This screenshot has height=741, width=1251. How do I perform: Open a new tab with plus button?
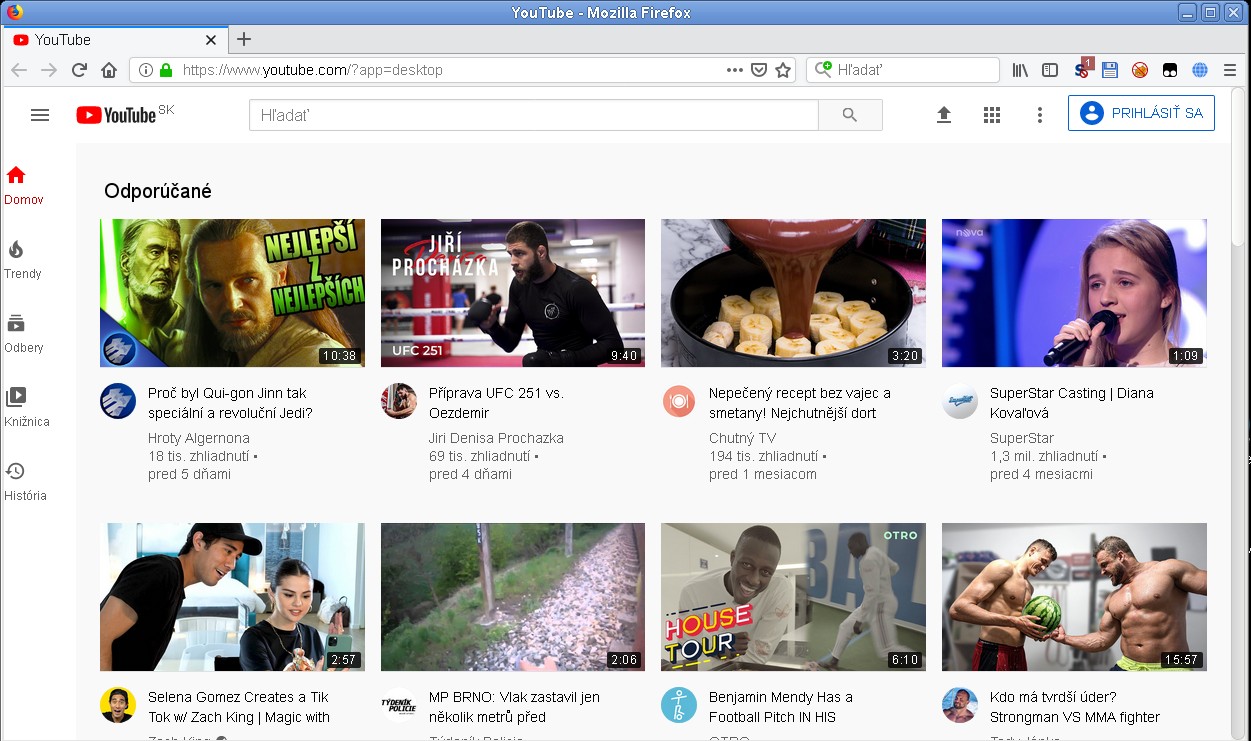(x=243, y=39)
